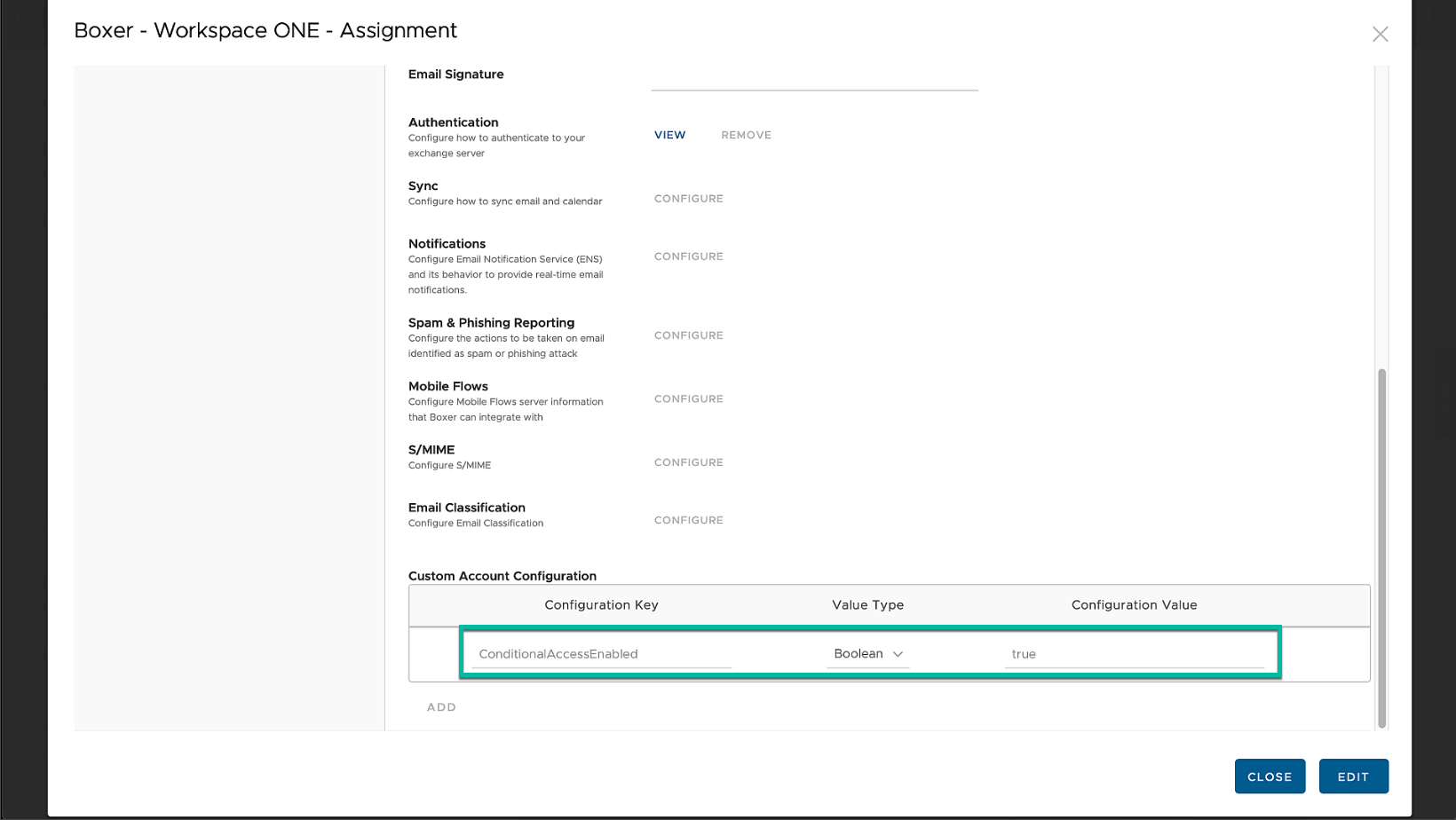This screenshot has width=1456, height=820.
Task: Click the dialog's vertical scrollbar thumb
Action: 1381,547
